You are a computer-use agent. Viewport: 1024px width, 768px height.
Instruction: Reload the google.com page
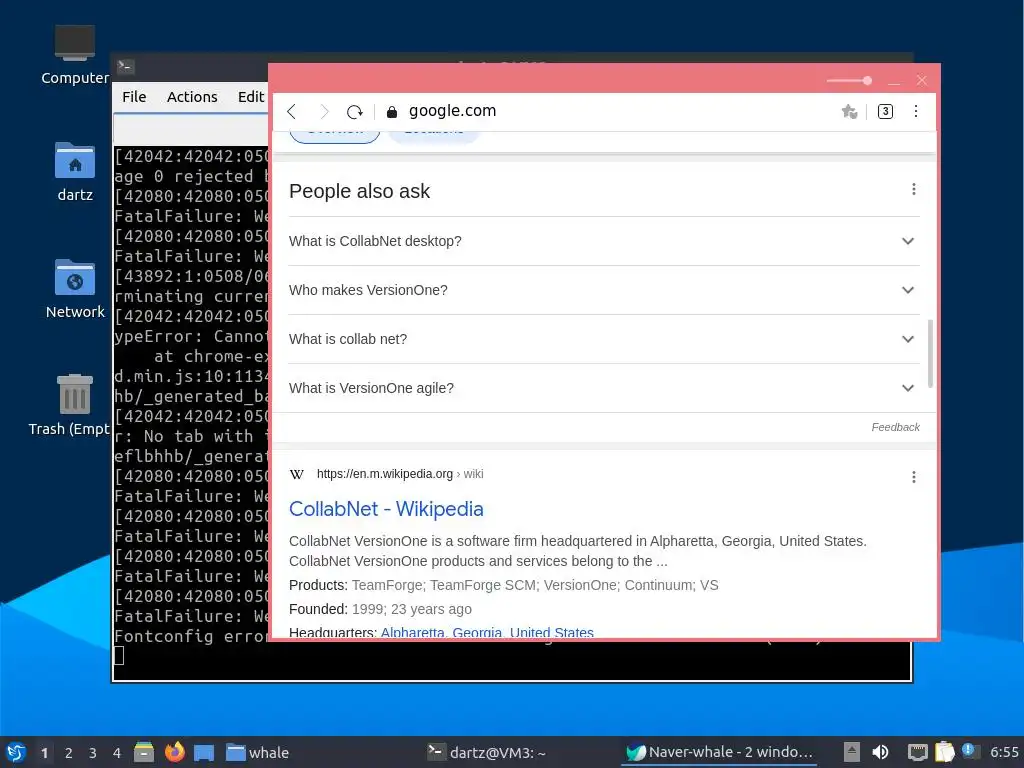(x=355, y=112)
